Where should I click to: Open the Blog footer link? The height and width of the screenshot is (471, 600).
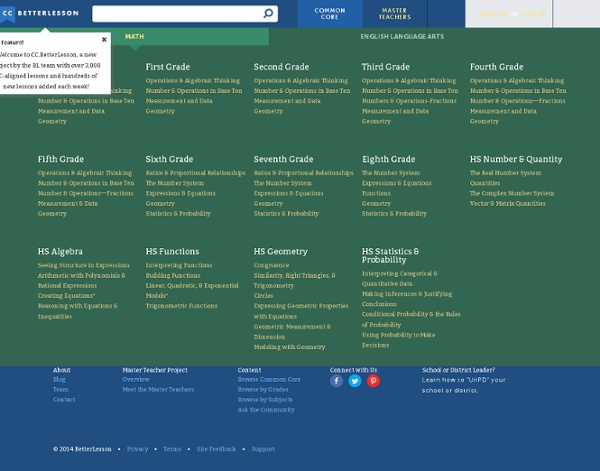coord(59,380)
